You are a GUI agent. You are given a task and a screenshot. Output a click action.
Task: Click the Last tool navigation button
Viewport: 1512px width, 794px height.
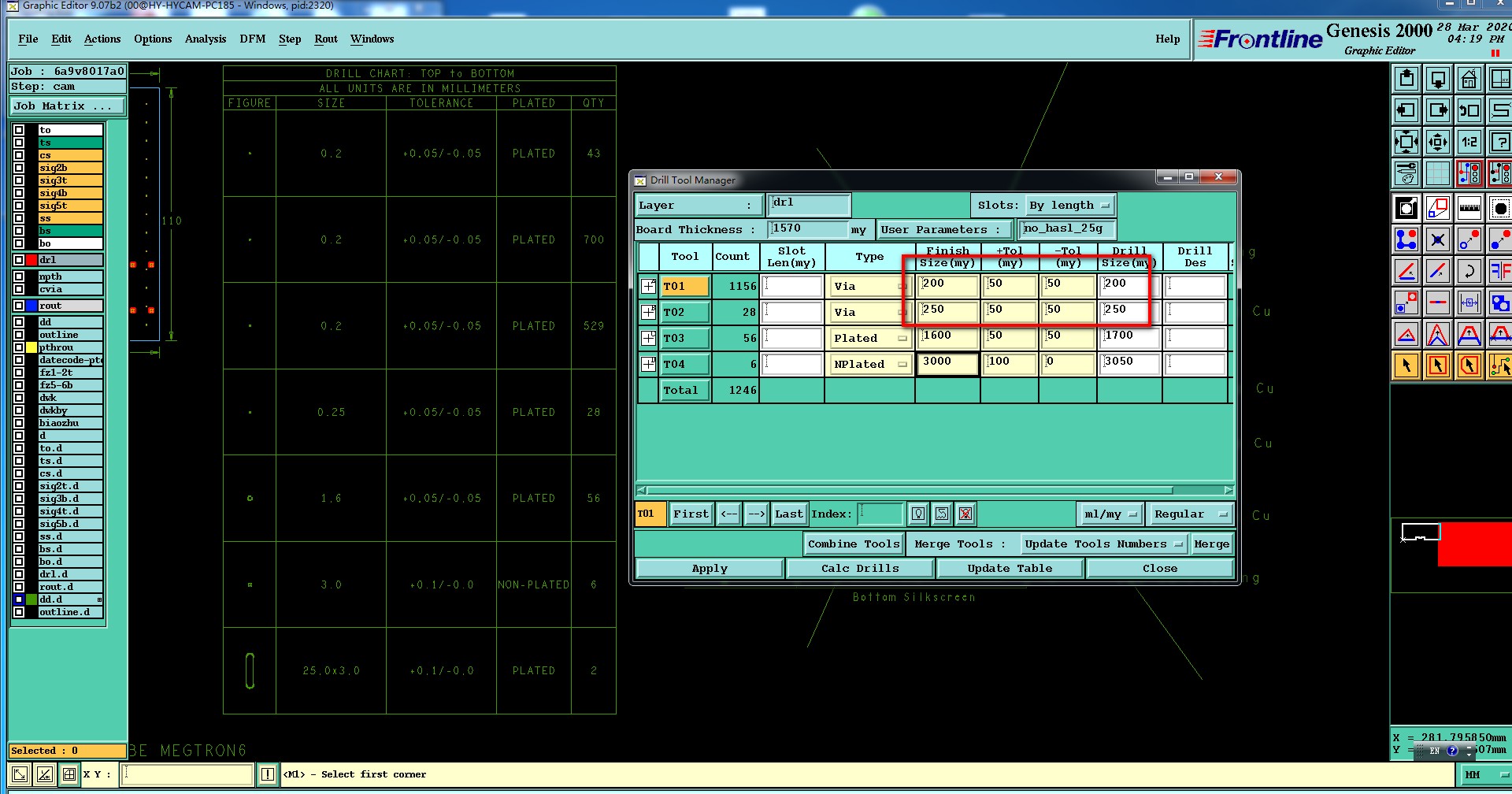point(788,514)
